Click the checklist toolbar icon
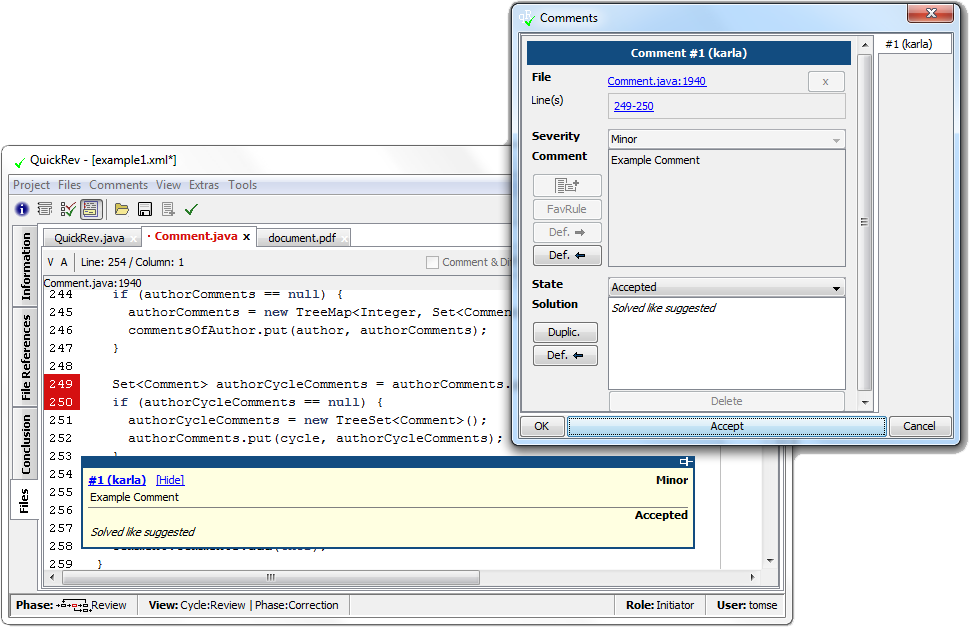 68,209
